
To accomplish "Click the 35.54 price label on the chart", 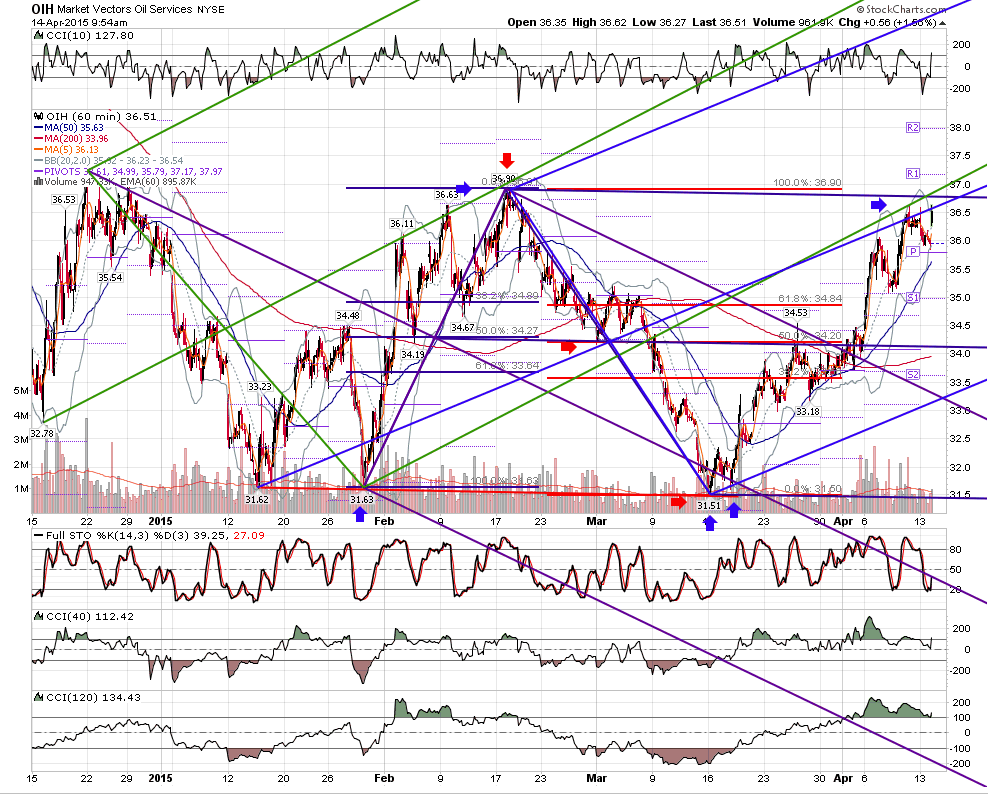I will pyautogui.click(x=110, y=277).
